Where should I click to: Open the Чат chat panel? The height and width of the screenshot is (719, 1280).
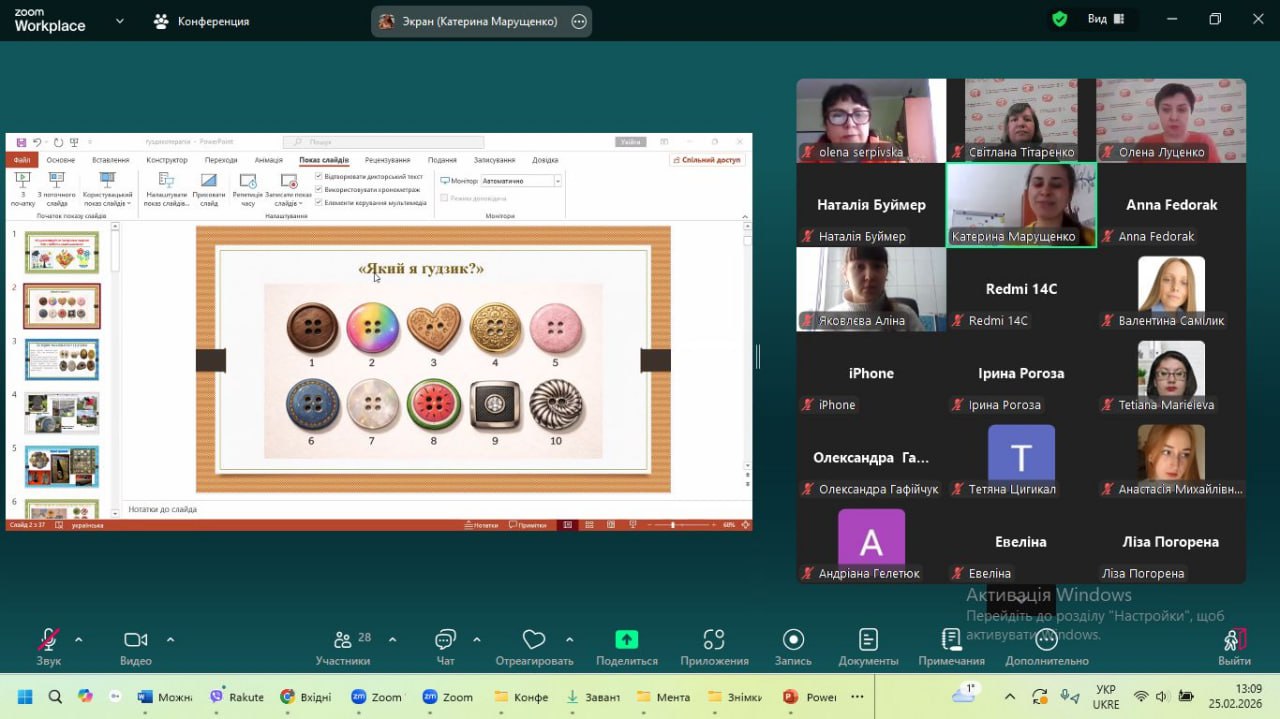point(445,640)
